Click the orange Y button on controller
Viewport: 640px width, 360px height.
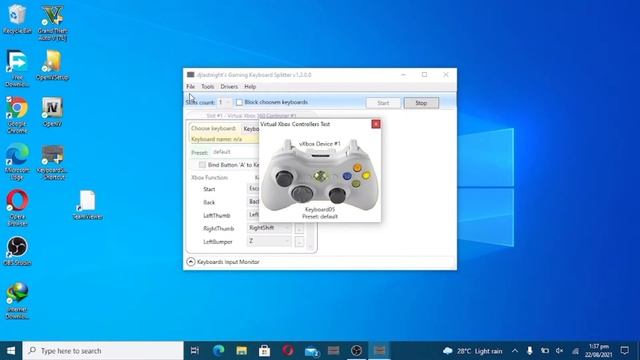357,167
